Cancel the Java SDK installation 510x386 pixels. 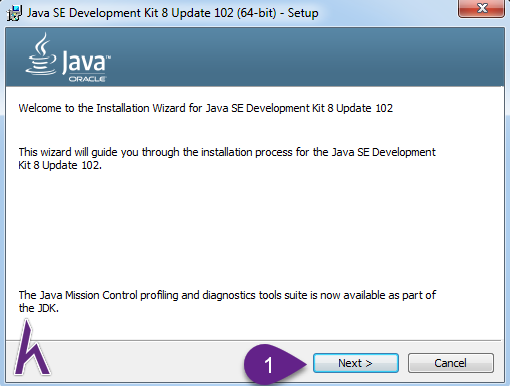[450, 363]
